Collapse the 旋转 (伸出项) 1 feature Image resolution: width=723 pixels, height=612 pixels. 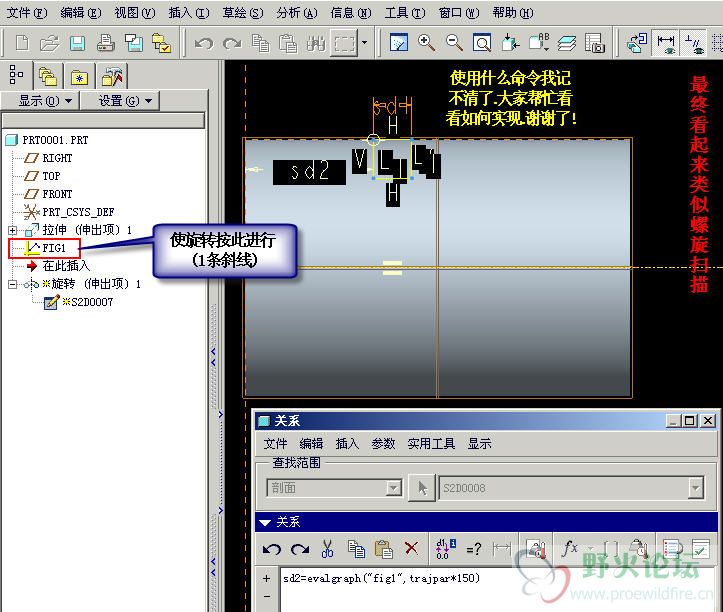pyautogui.click(x=12, y=284)
